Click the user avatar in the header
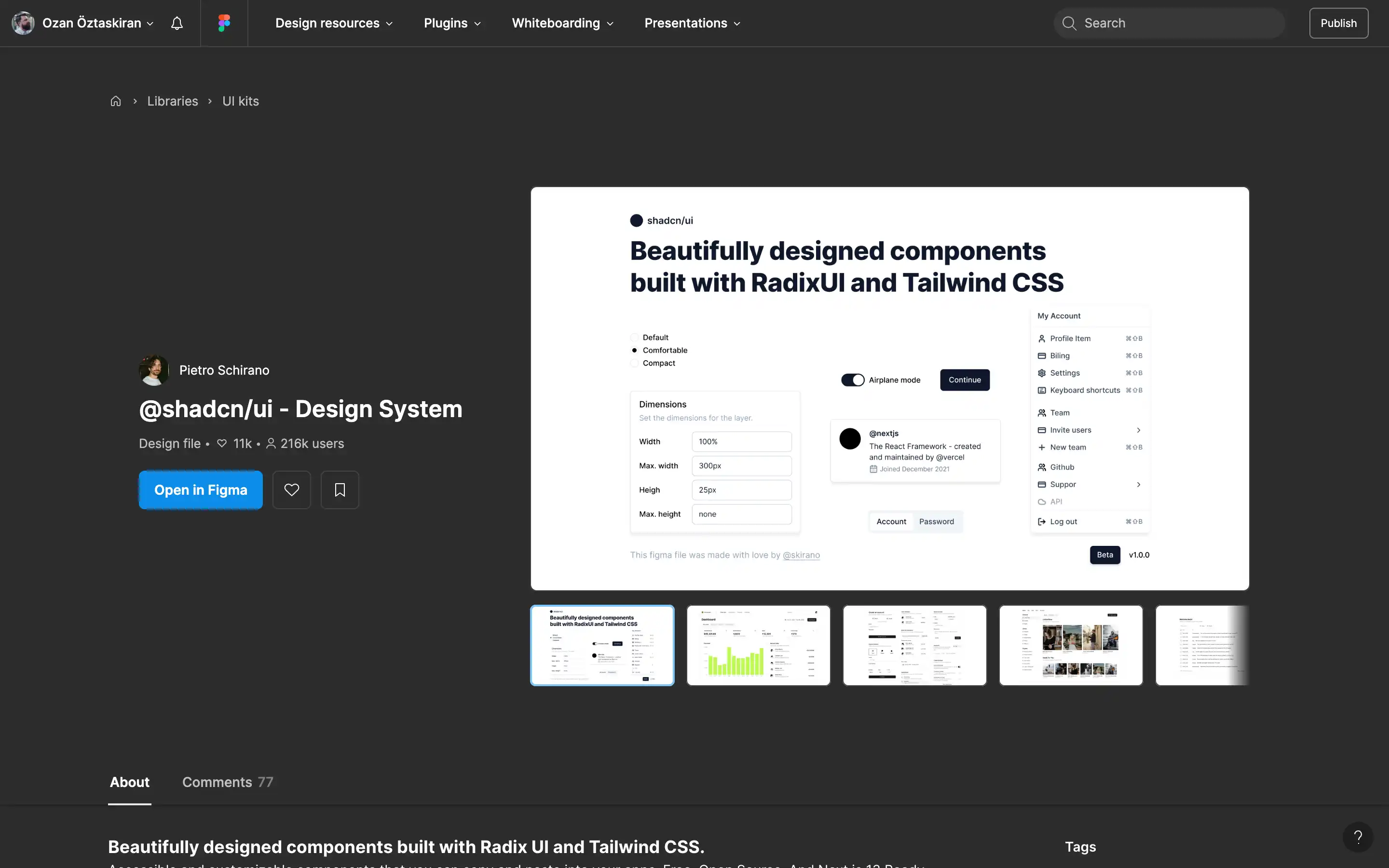This screenshot has width=1389, height=868. (x=23, y=23)
